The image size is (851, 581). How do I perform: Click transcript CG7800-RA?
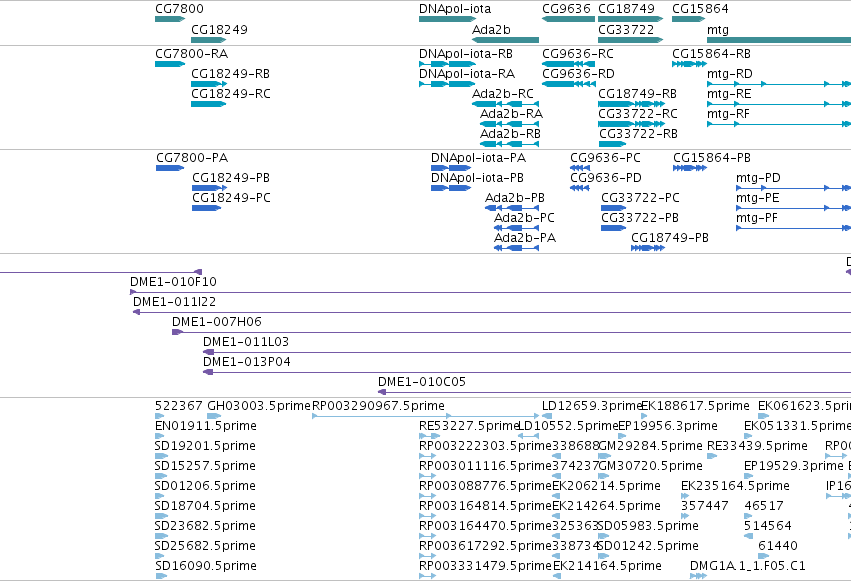(x=192, y=54)
